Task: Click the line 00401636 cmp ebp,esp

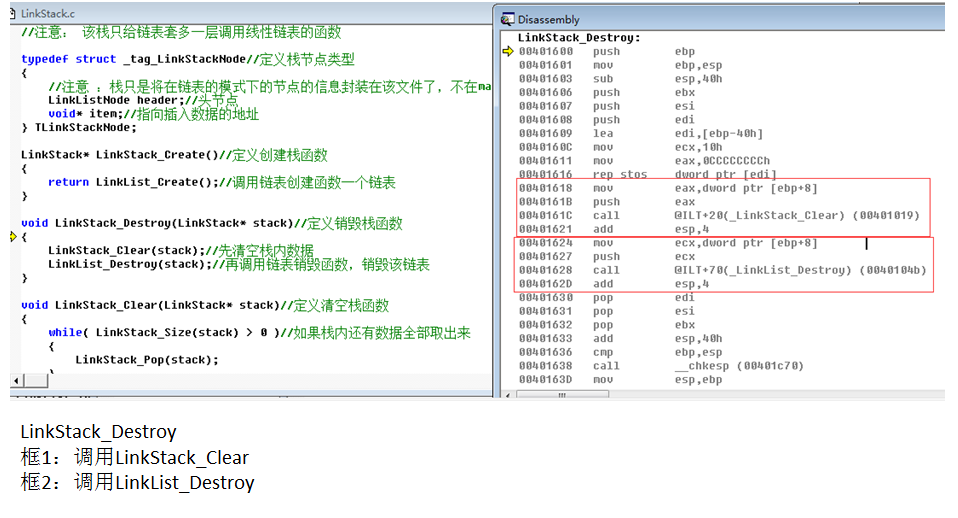Action: (x=620, y=352)
